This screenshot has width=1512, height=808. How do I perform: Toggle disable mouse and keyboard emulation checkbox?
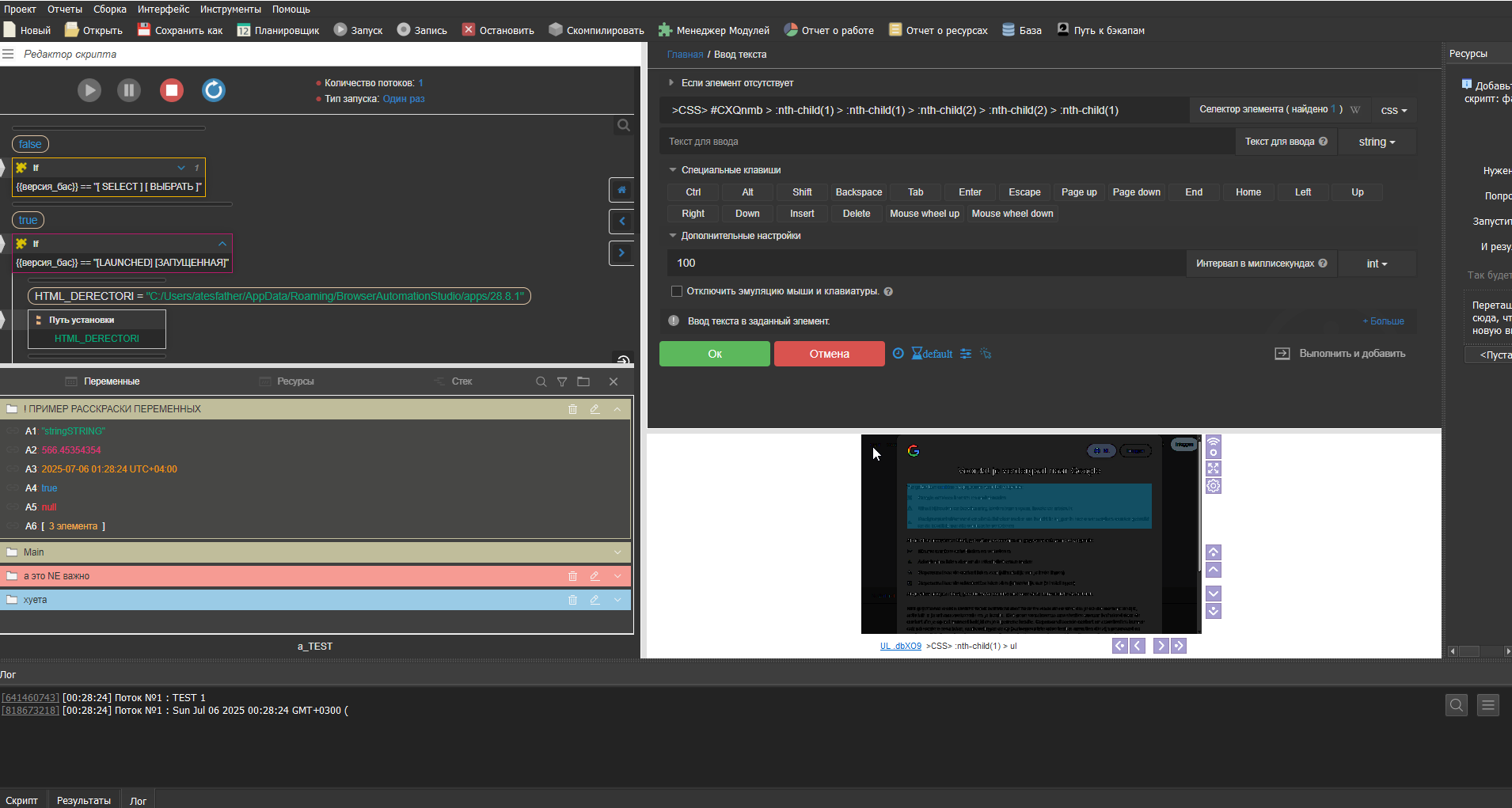[x=677, y=291]
